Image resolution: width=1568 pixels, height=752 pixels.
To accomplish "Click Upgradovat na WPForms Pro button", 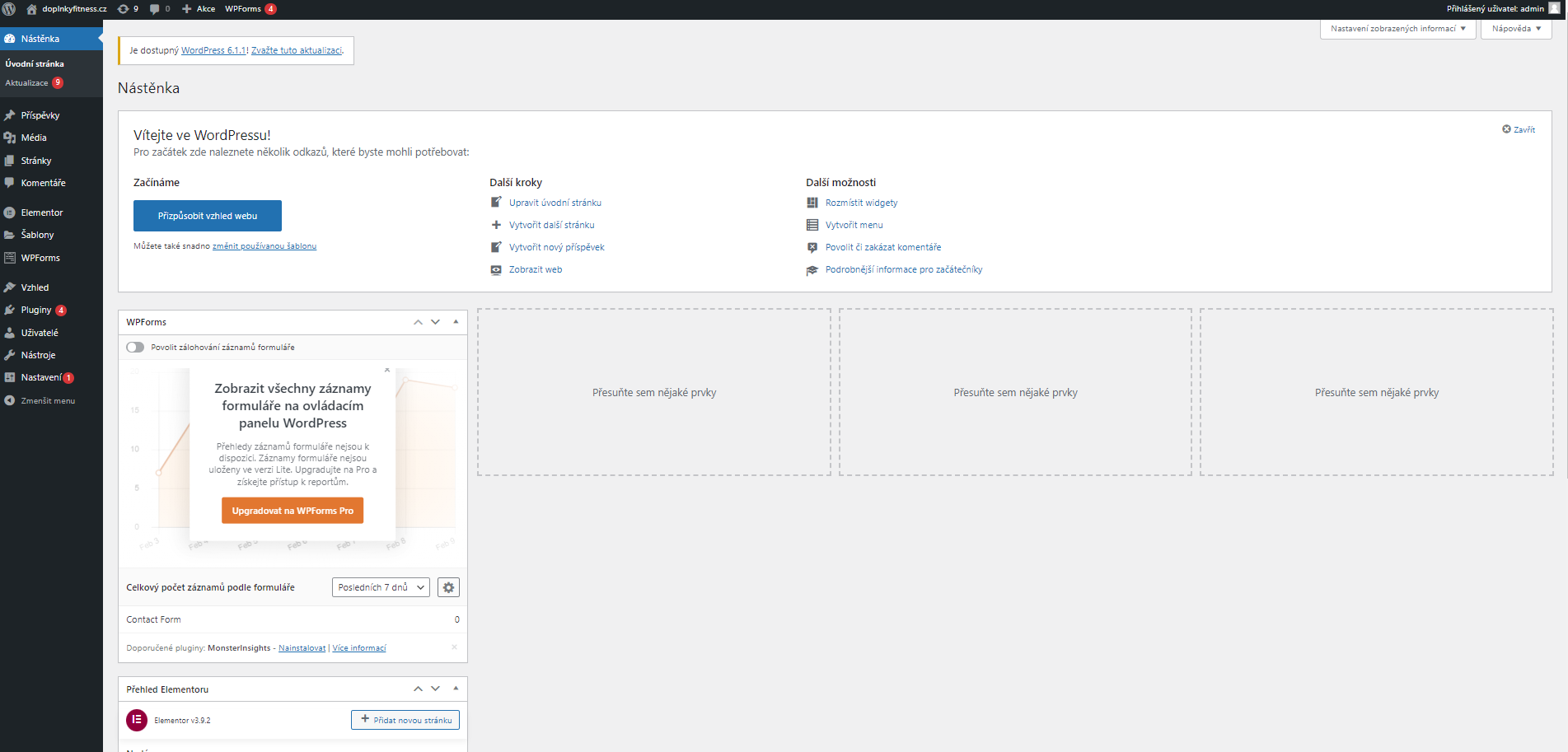I will coord(293,511).
